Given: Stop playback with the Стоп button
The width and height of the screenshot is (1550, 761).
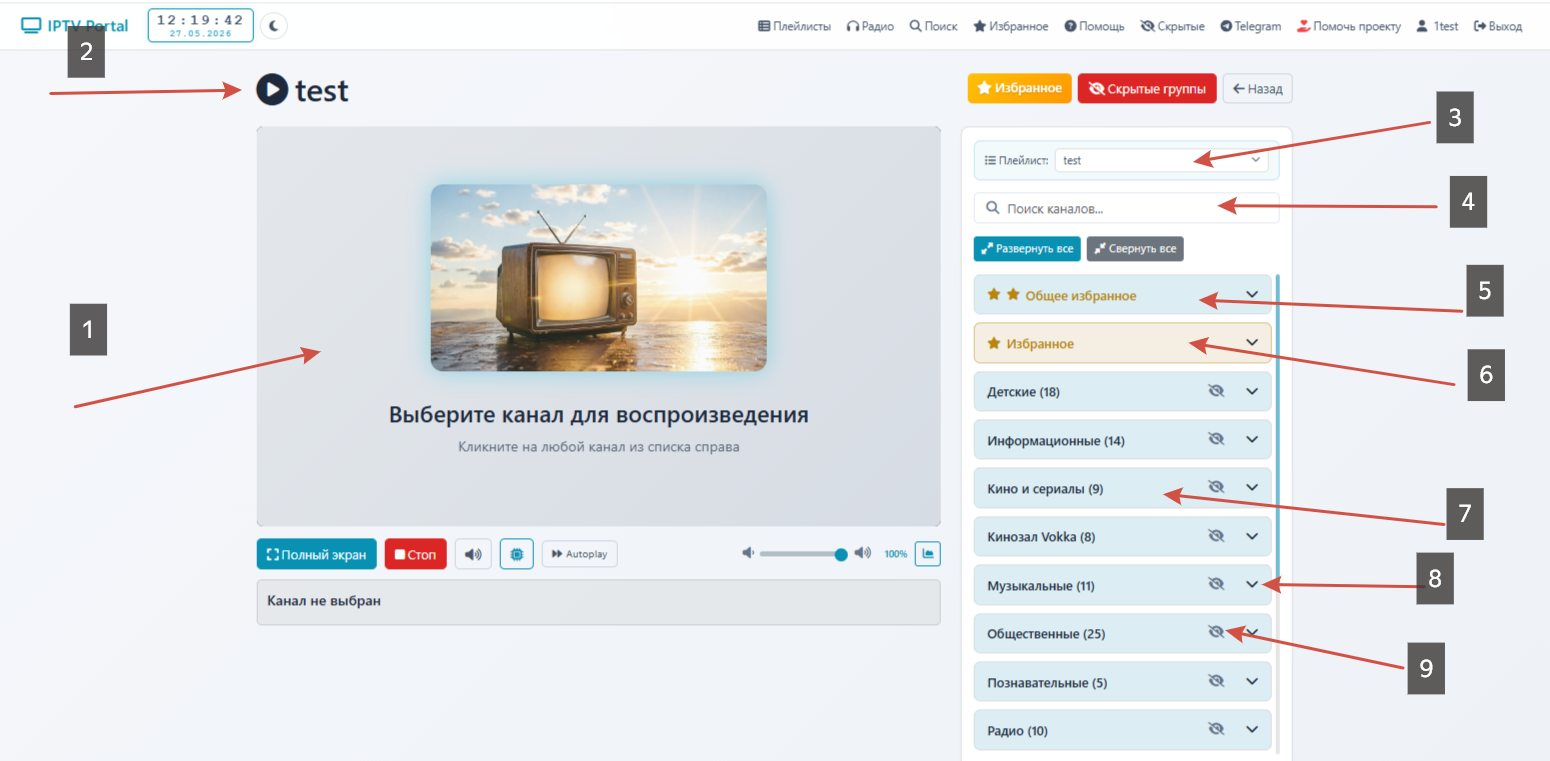Looking at the screenshot, I should [416, 554].
